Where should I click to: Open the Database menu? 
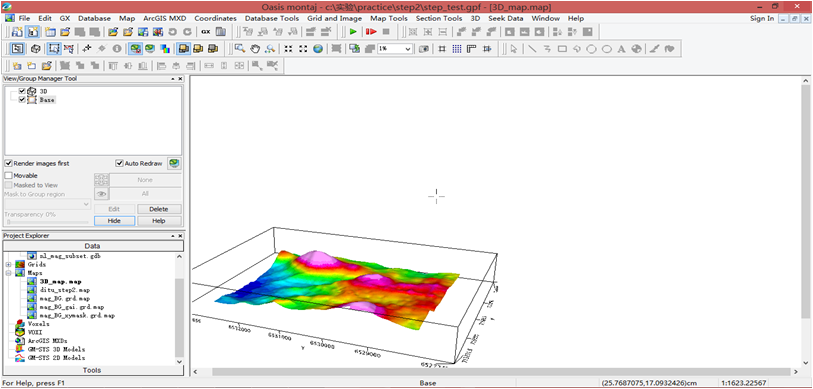point(94,18)
